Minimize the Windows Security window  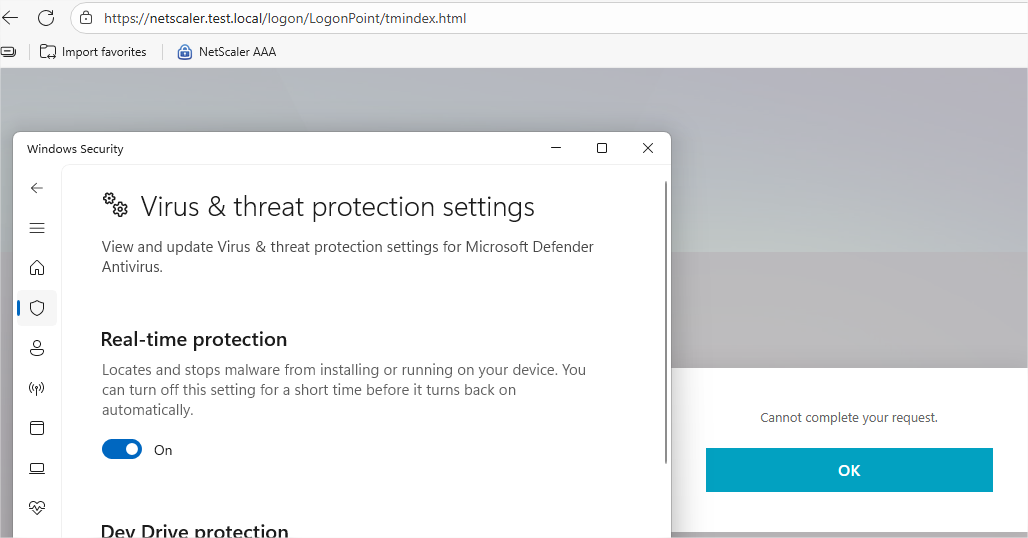pos(556,148)
